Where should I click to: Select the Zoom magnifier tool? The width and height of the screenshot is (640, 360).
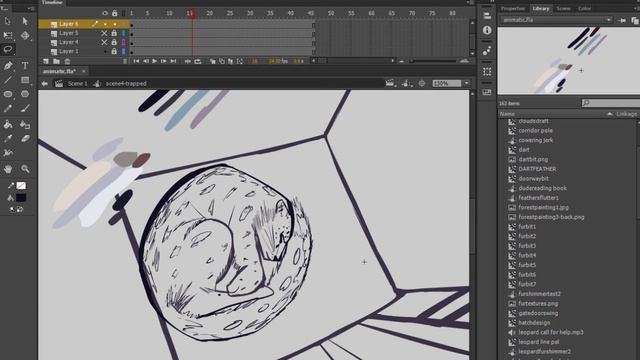point(25,169)
